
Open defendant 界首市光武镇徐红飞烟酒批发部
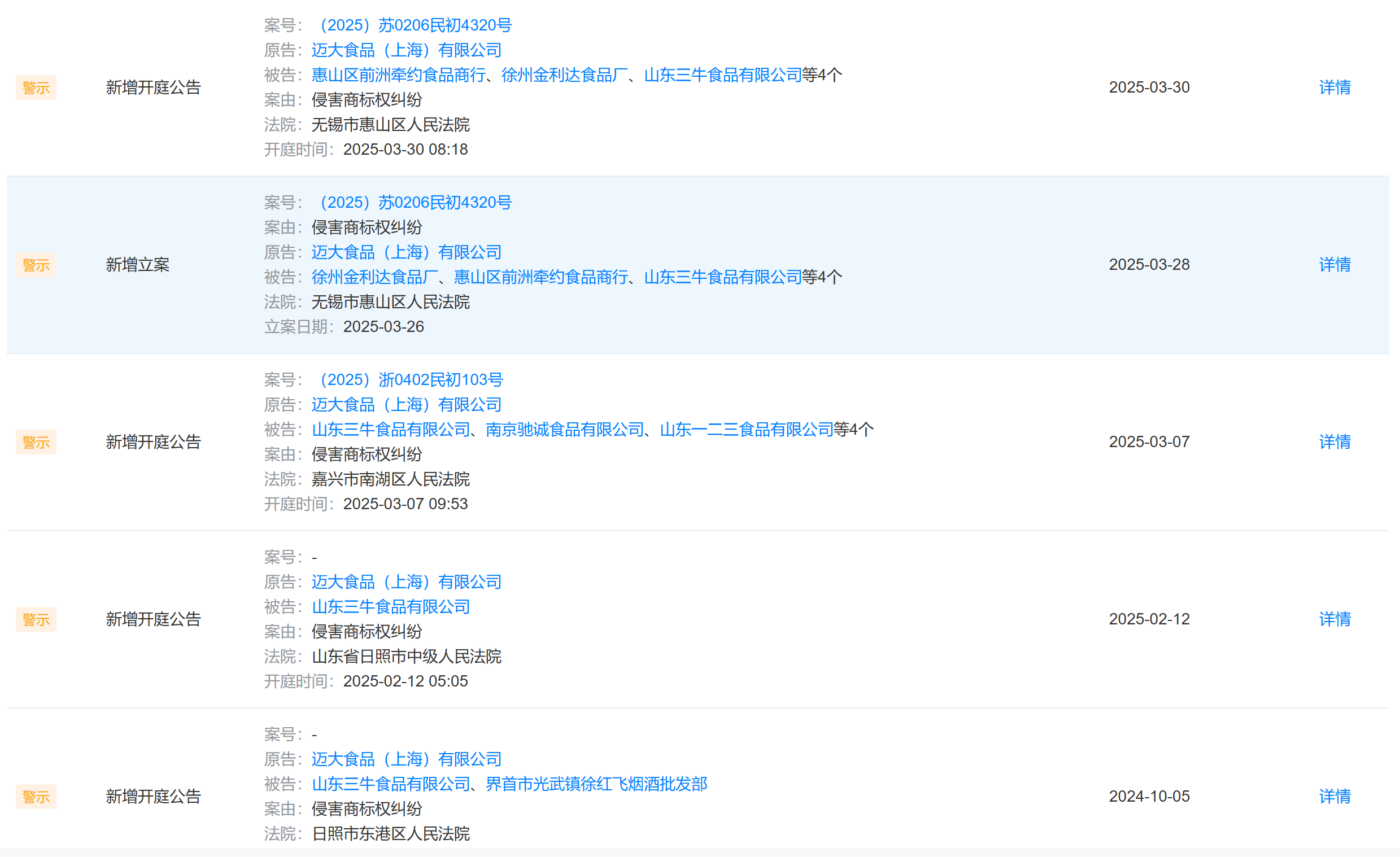point(596,784)
